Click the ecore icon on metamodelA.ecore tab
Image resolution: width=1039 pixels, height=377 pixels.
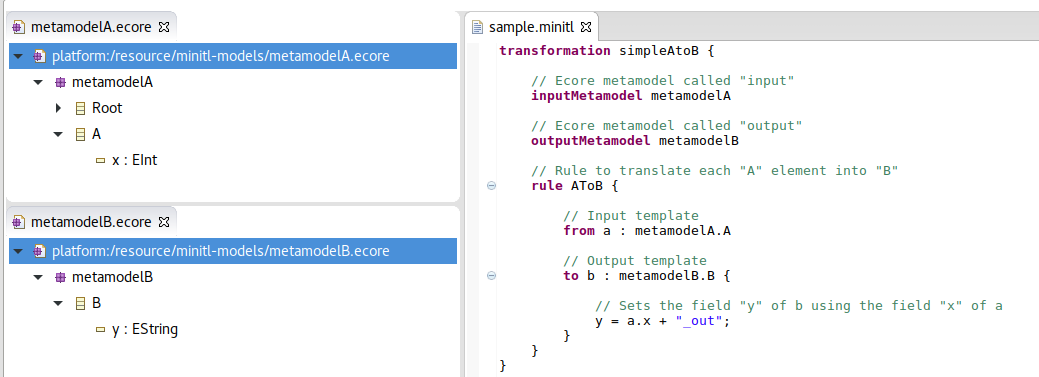coord(19,27)
